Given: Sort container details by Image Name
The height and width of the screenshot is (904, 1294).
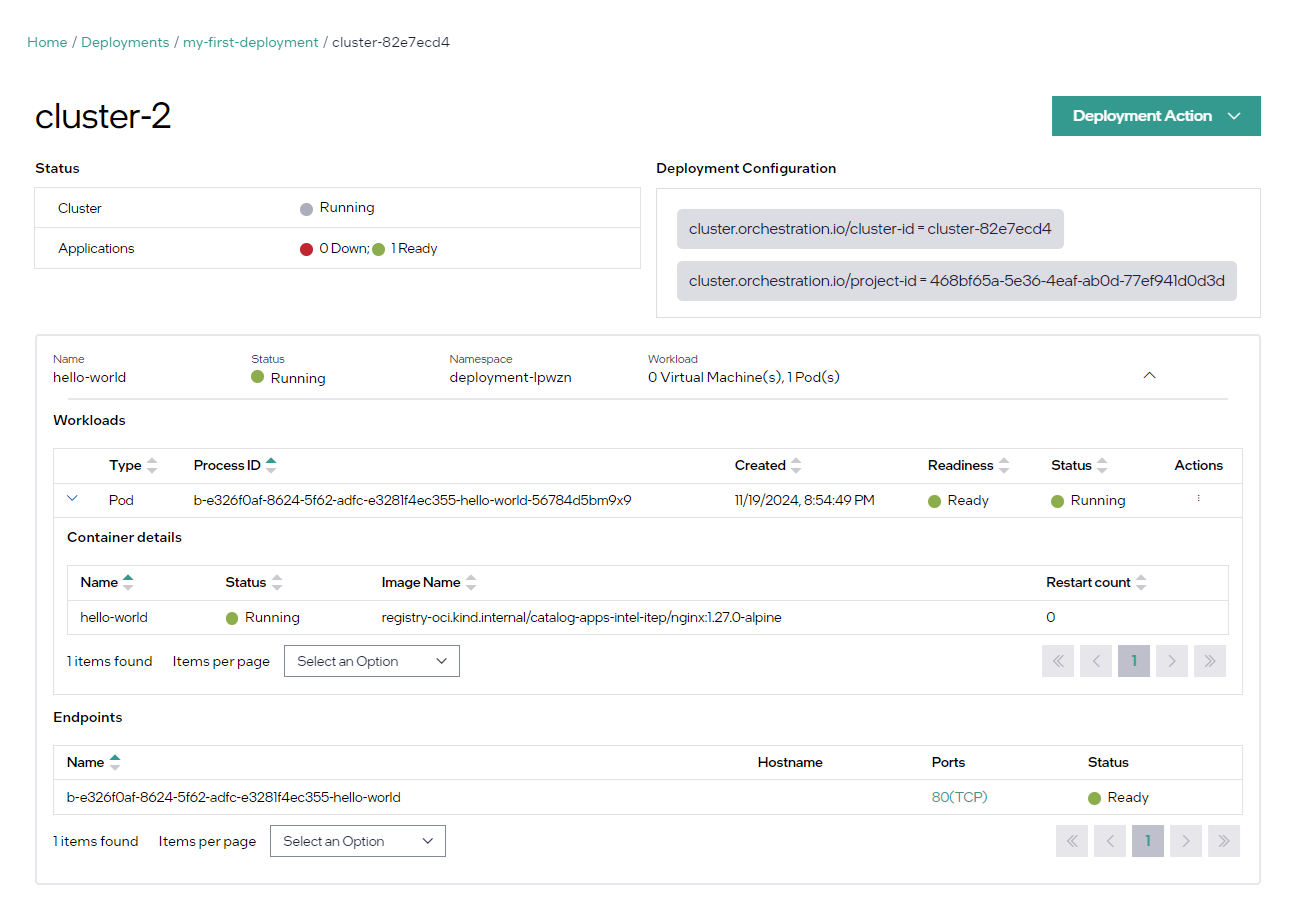Looking at the screenshot, I should pos(471,583).
